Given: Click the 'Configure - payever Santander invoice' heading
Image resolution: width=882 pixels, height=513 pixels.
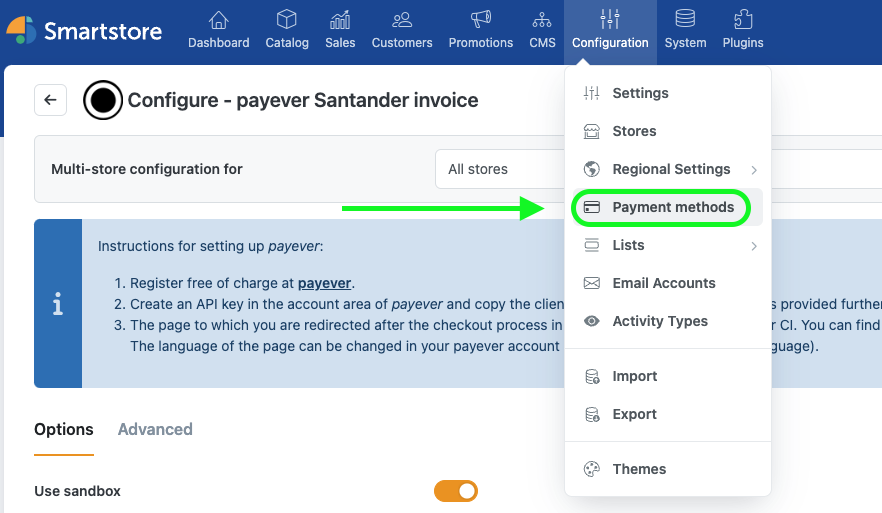Looking at the screenshot, I should pos(303,100).
